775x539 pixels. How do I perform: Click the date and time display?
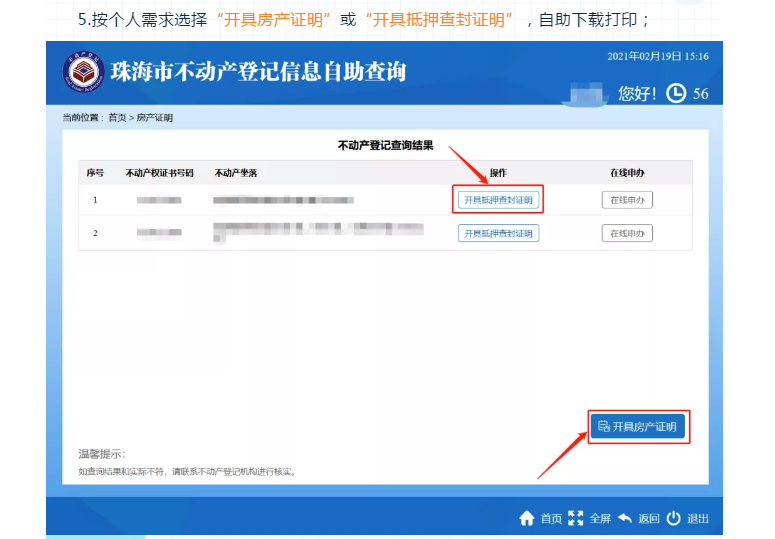[657, 56]
